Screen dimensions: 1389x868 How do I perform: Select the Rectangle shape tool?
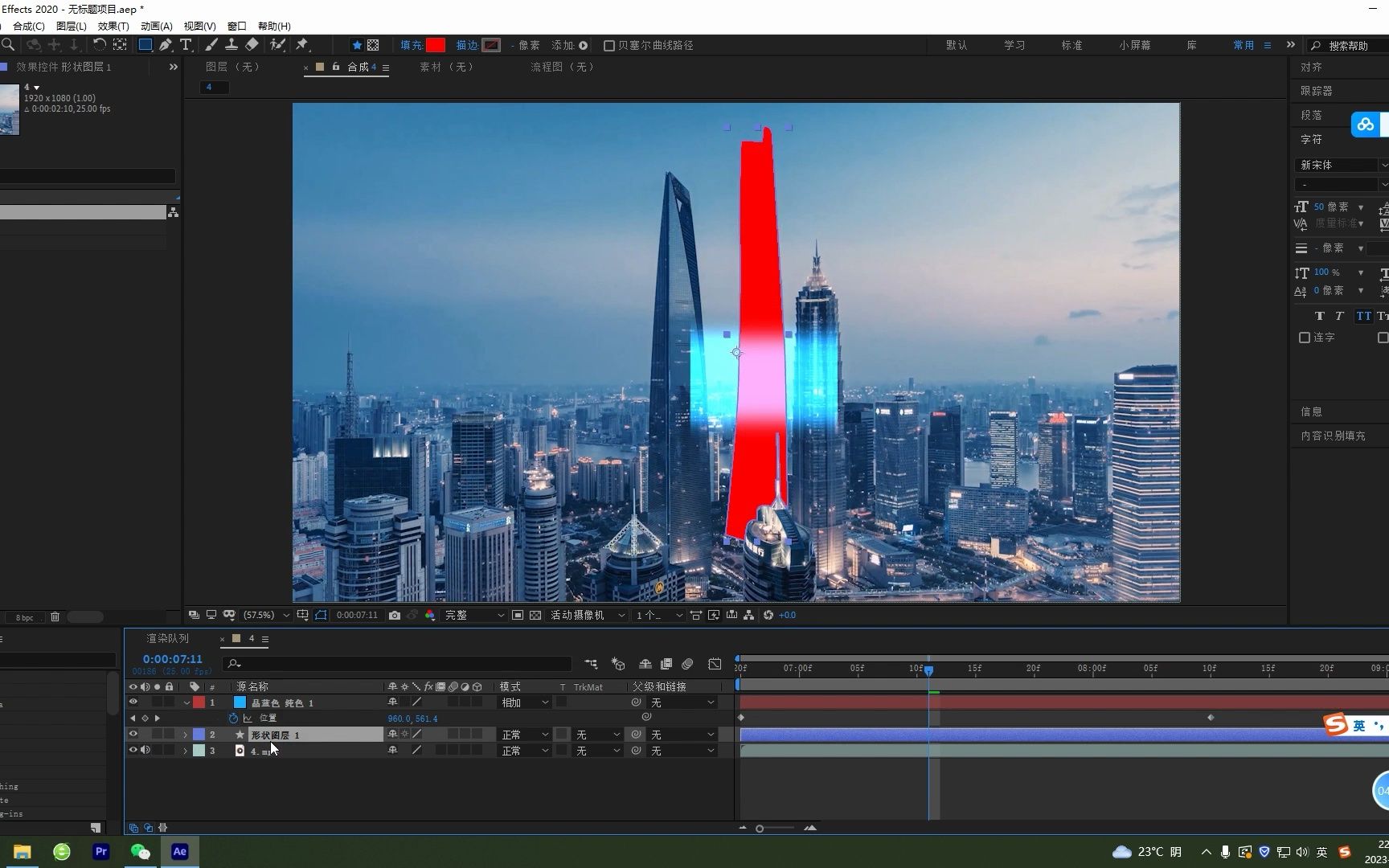(x=145, y=45)
